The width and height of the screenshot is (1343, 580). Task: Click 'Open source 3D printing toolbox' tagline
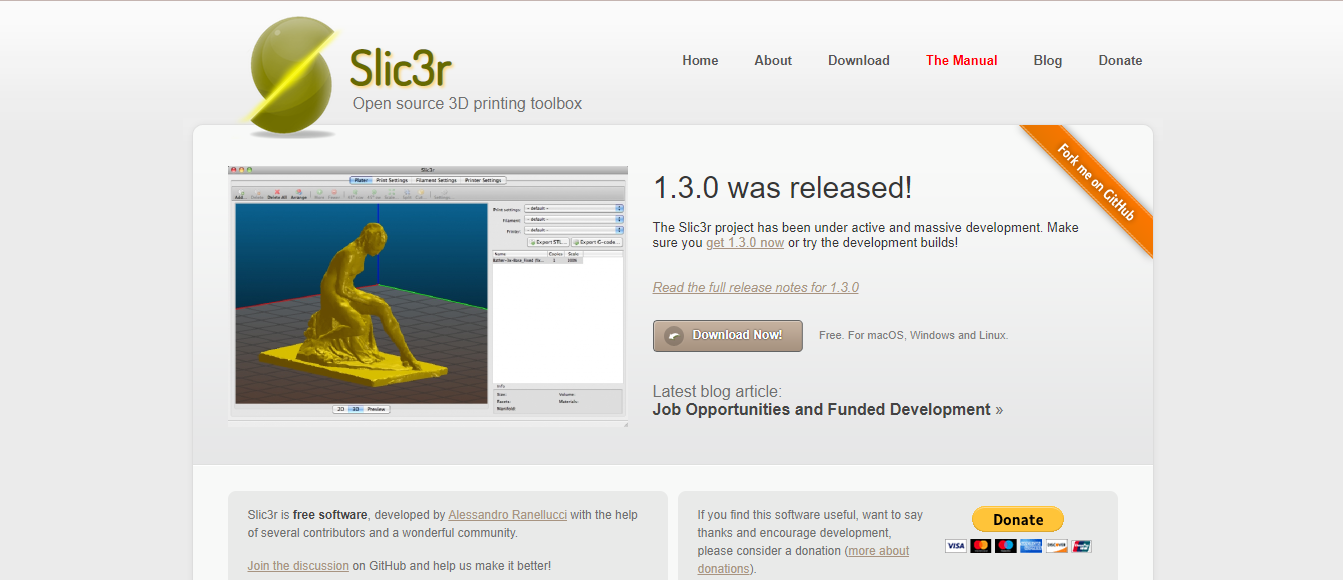467,103
